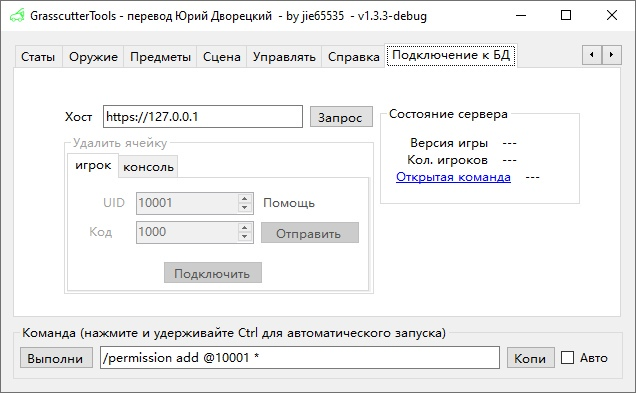Switch to the Оружие tab
636x393 pixels.
93,57
